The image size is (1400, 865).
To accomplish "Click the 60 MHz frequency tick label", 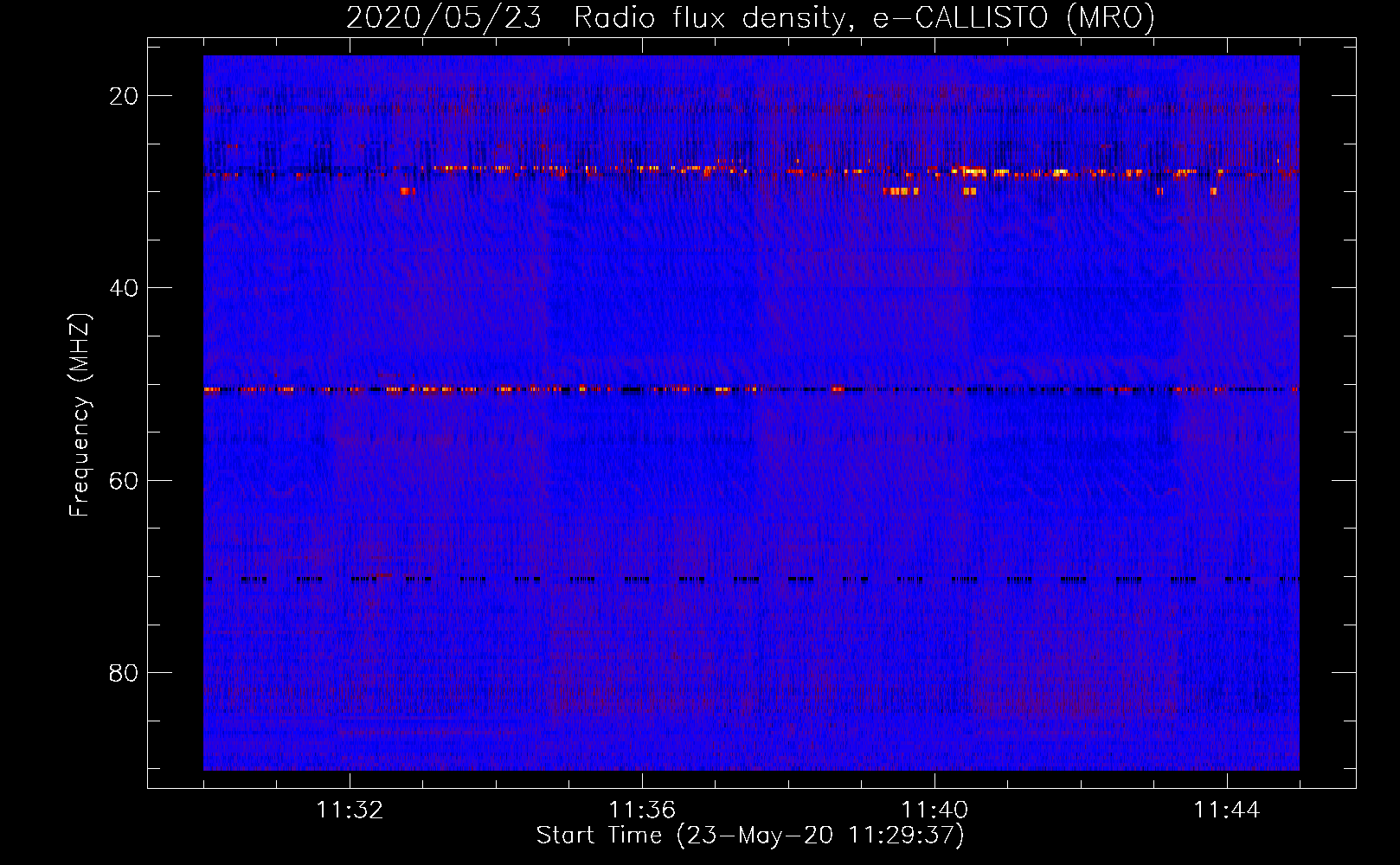I will point(124,480).
